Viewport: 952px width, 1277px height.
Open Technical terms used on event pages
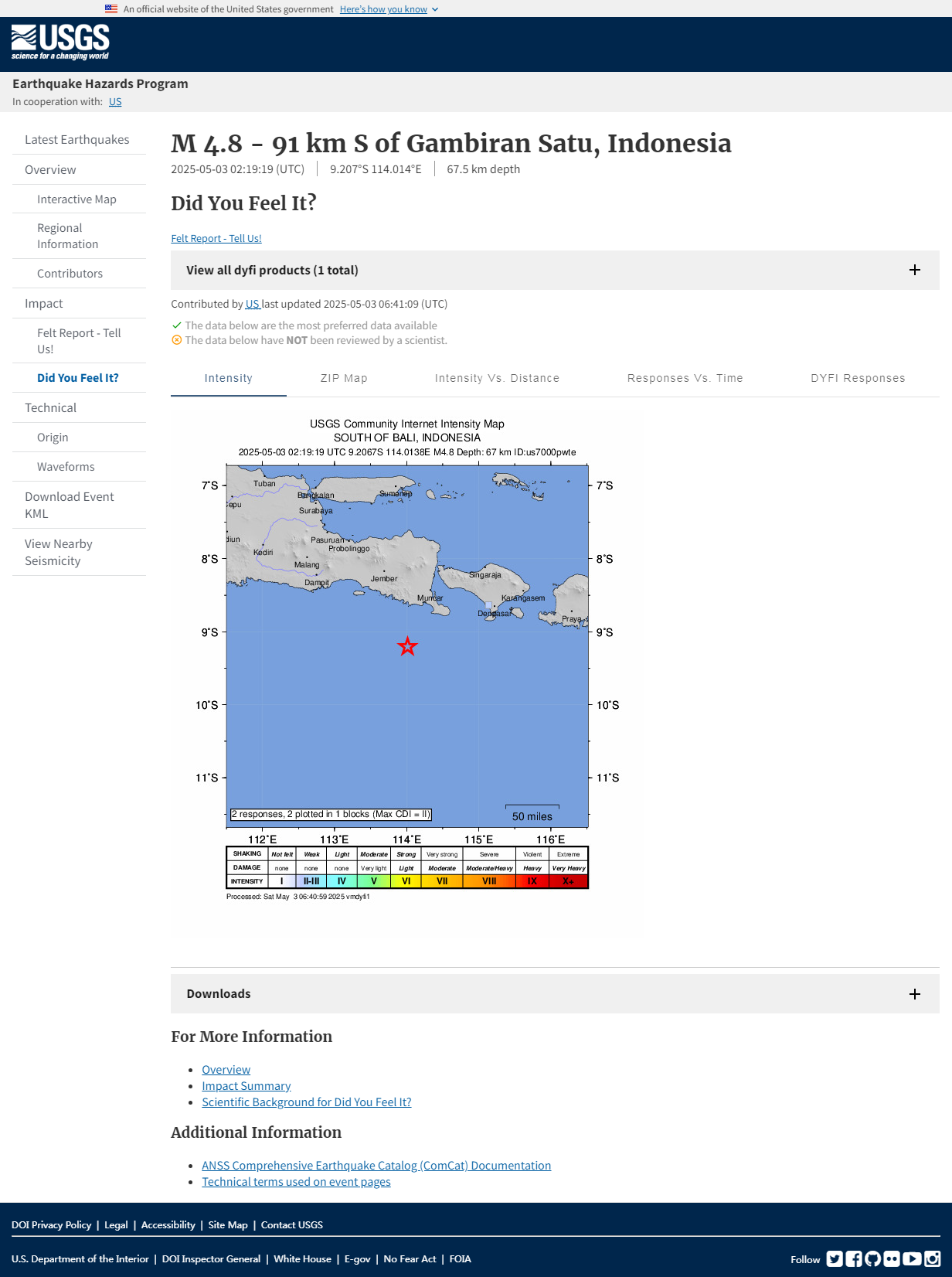(x=296, y=1181)
